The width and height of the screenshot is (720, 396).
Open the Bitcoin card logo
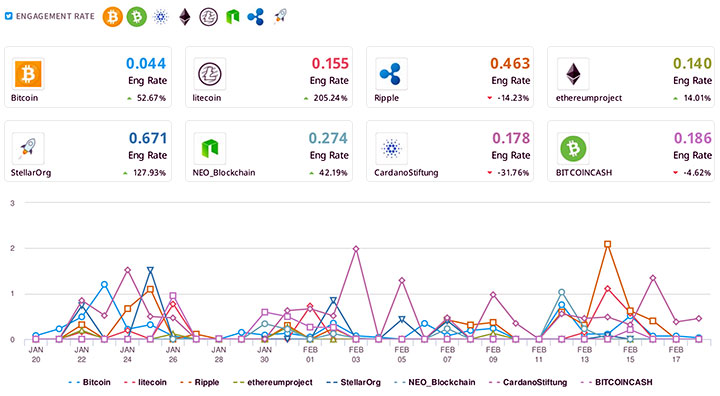tap(28, 74)
